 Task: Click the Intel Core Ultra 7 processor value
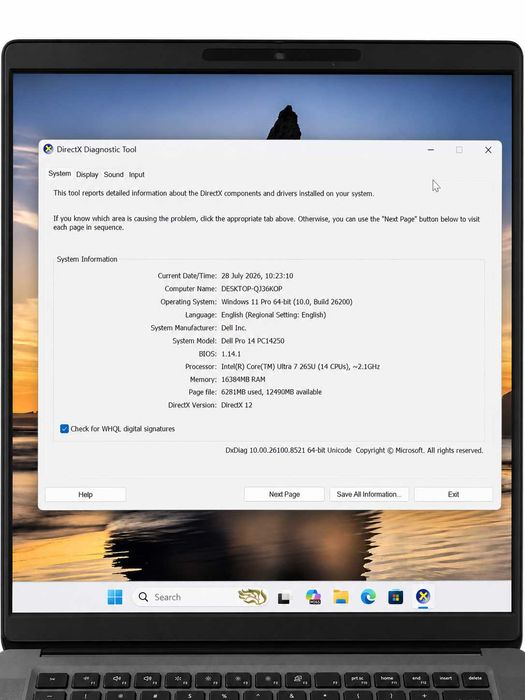pos(300,367)
